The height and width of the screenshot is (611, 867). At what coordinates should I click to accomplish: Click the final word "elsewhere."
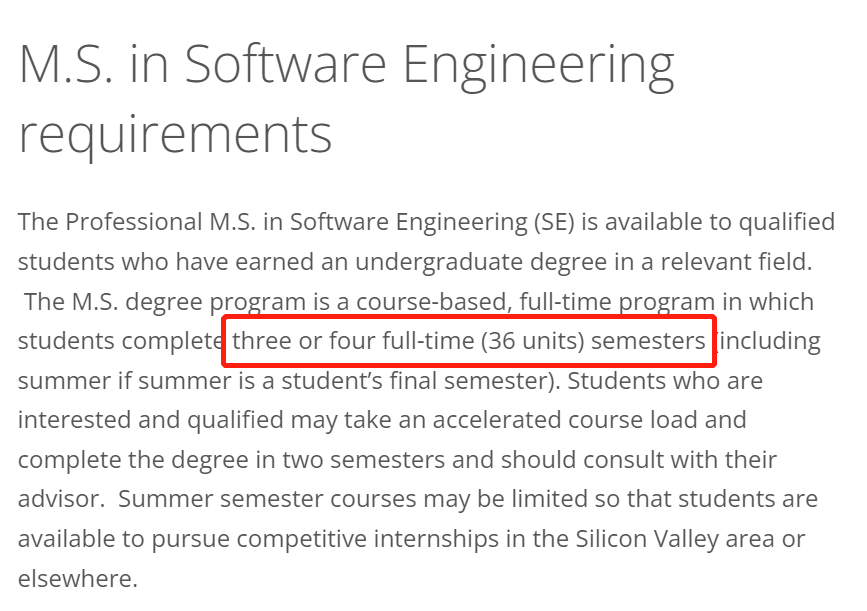pyautogui.click(x=77, y=579)
